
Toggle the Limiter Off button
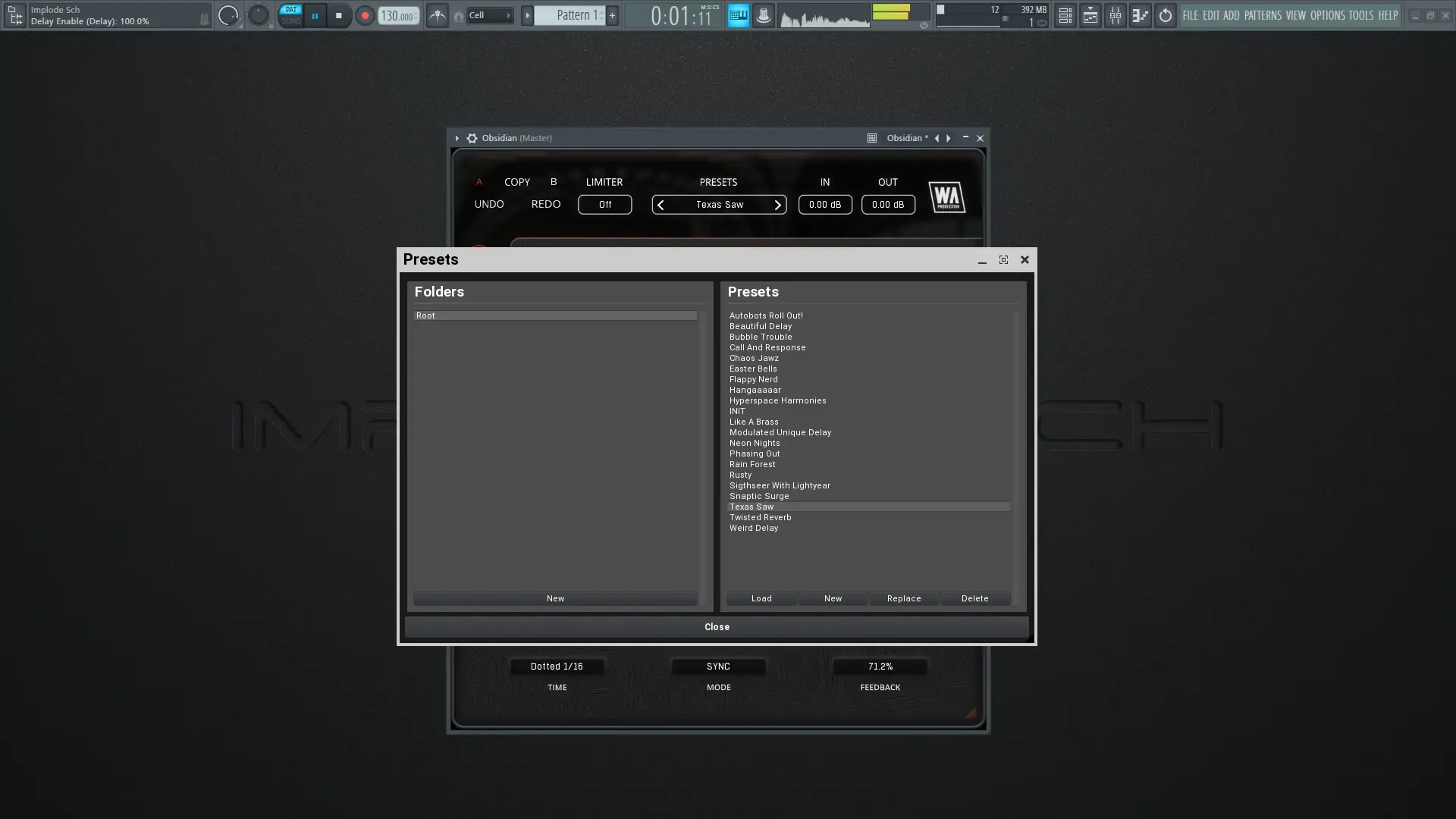tap(604, 205)
